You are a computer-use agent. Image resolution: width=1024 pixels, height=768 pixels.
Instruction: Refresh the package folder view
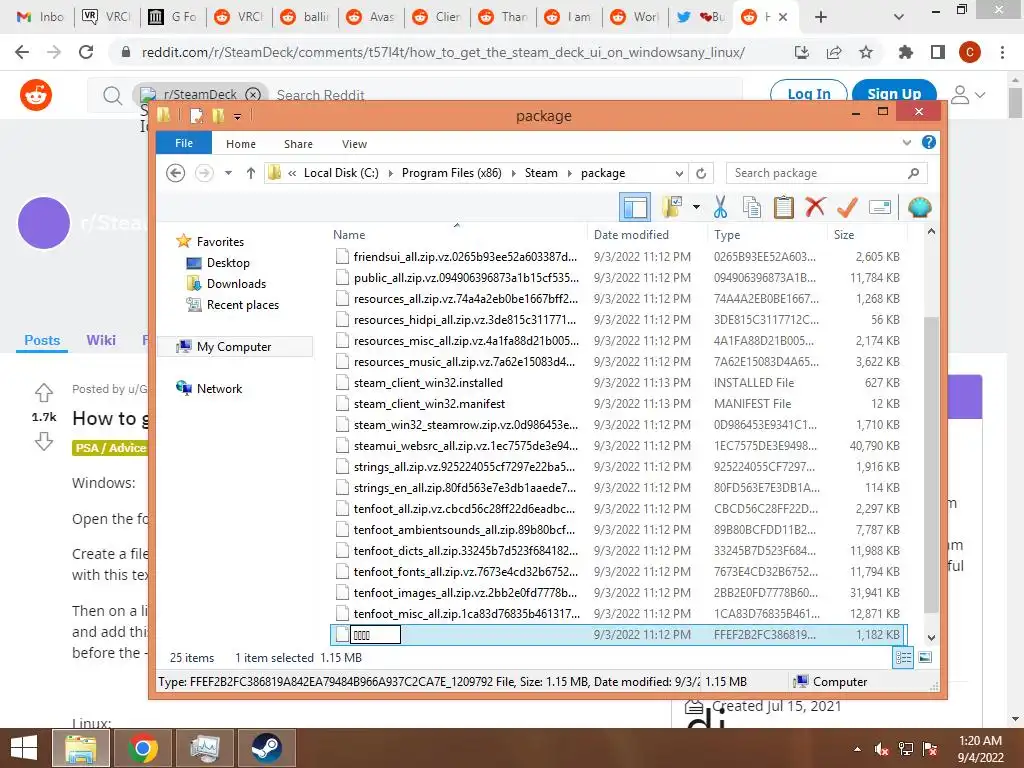point(701,173)
